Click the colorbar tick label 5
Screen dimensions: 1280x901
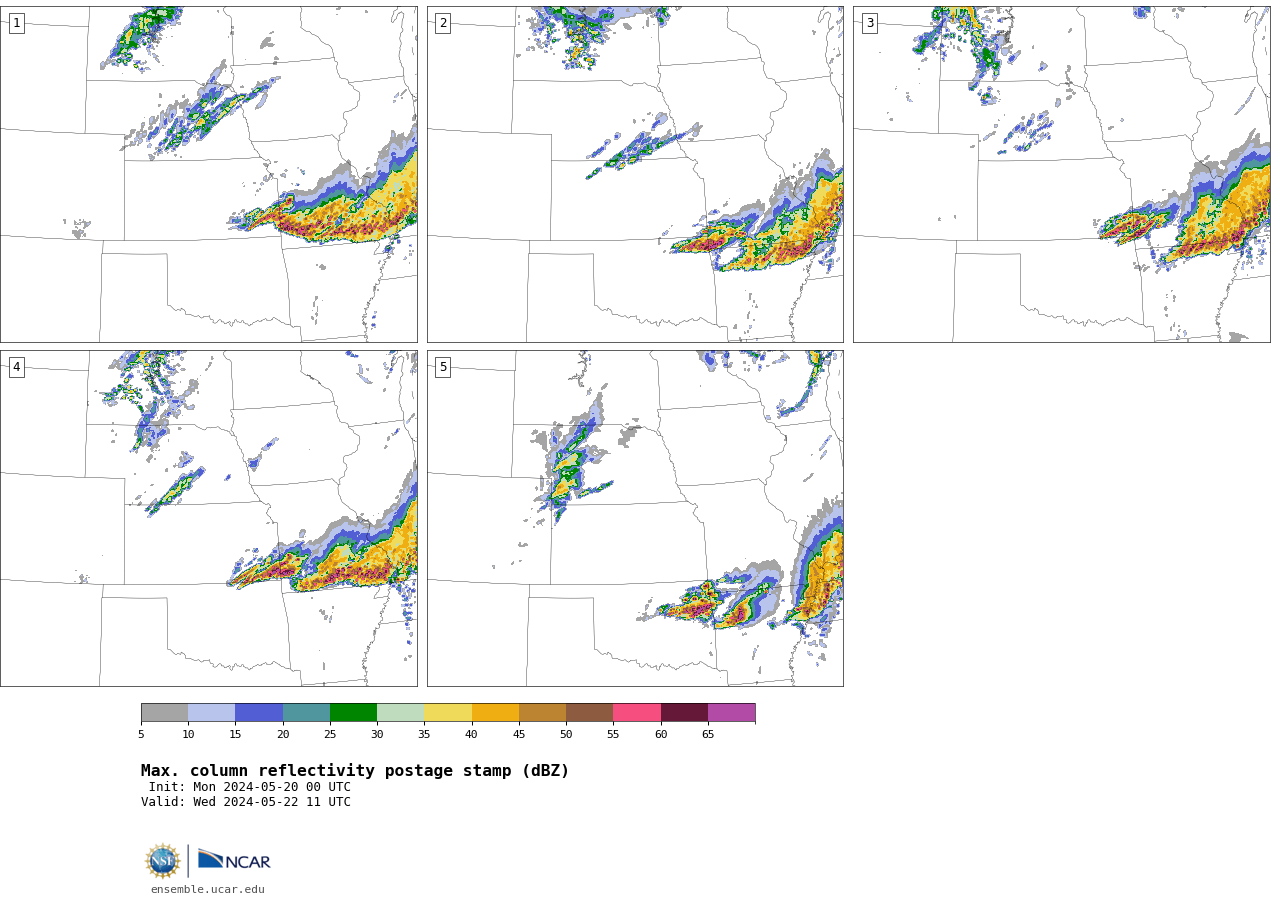click(141, 735)
